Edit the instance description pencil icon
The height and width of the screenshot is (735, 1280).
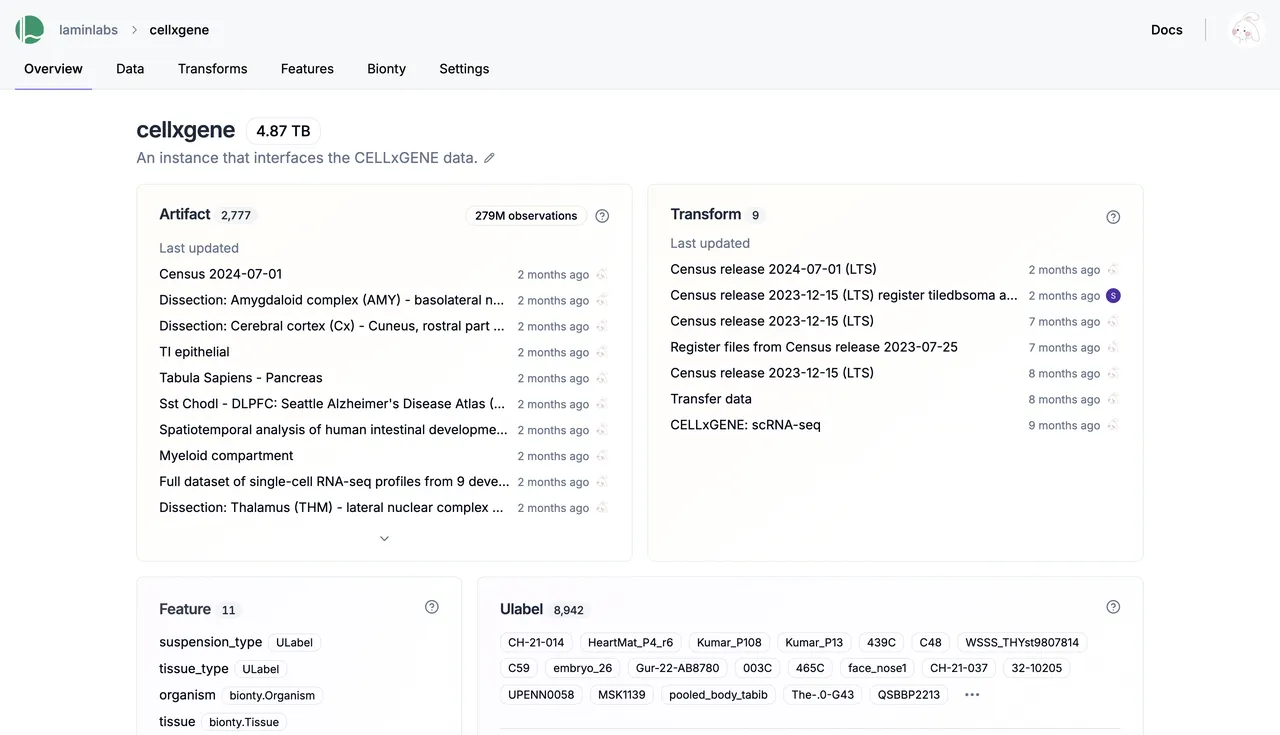coord(489,158)
